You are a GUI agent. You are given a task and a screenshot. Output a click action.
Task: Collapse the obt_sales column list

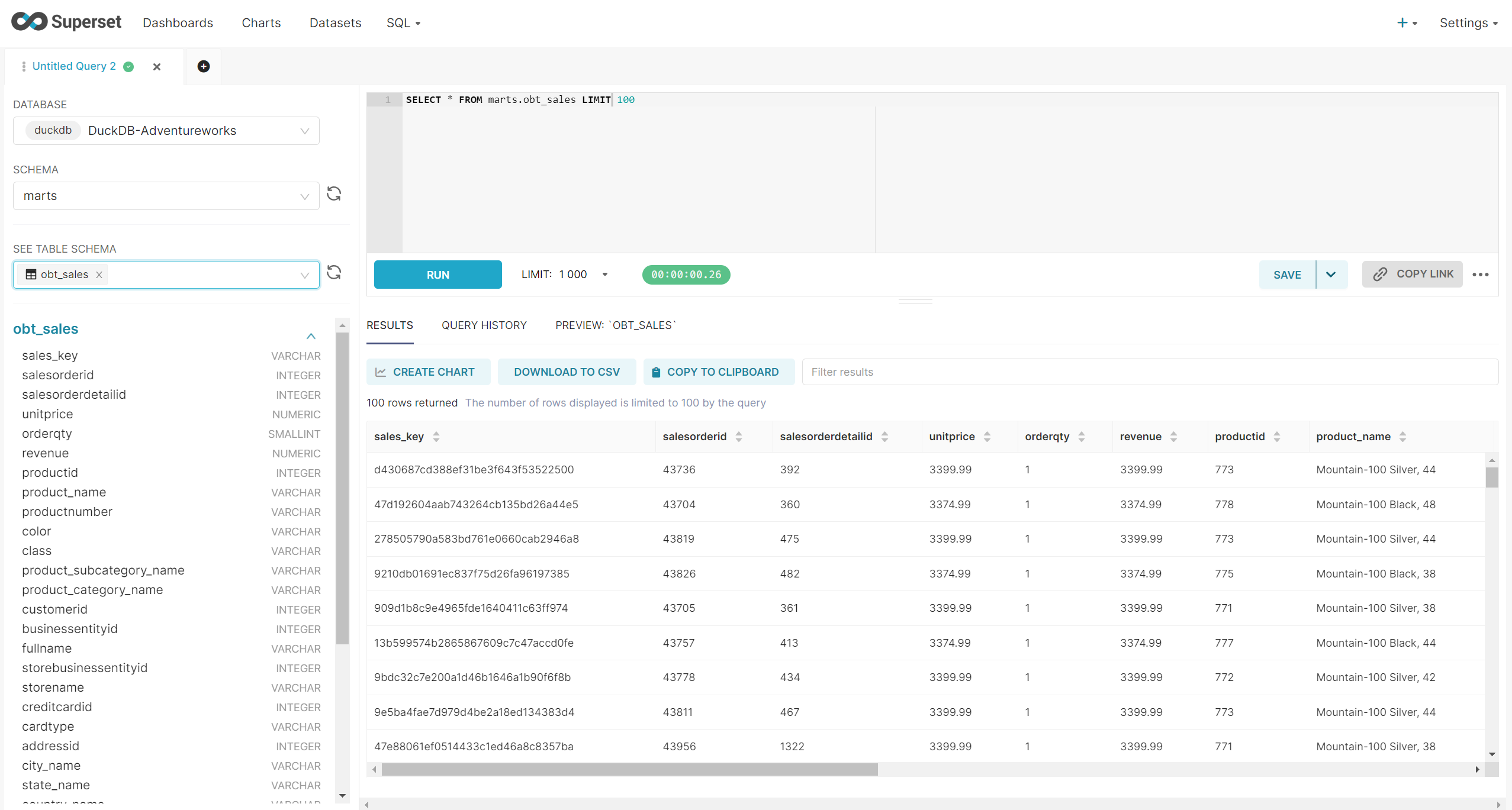[x=311, y=336]
